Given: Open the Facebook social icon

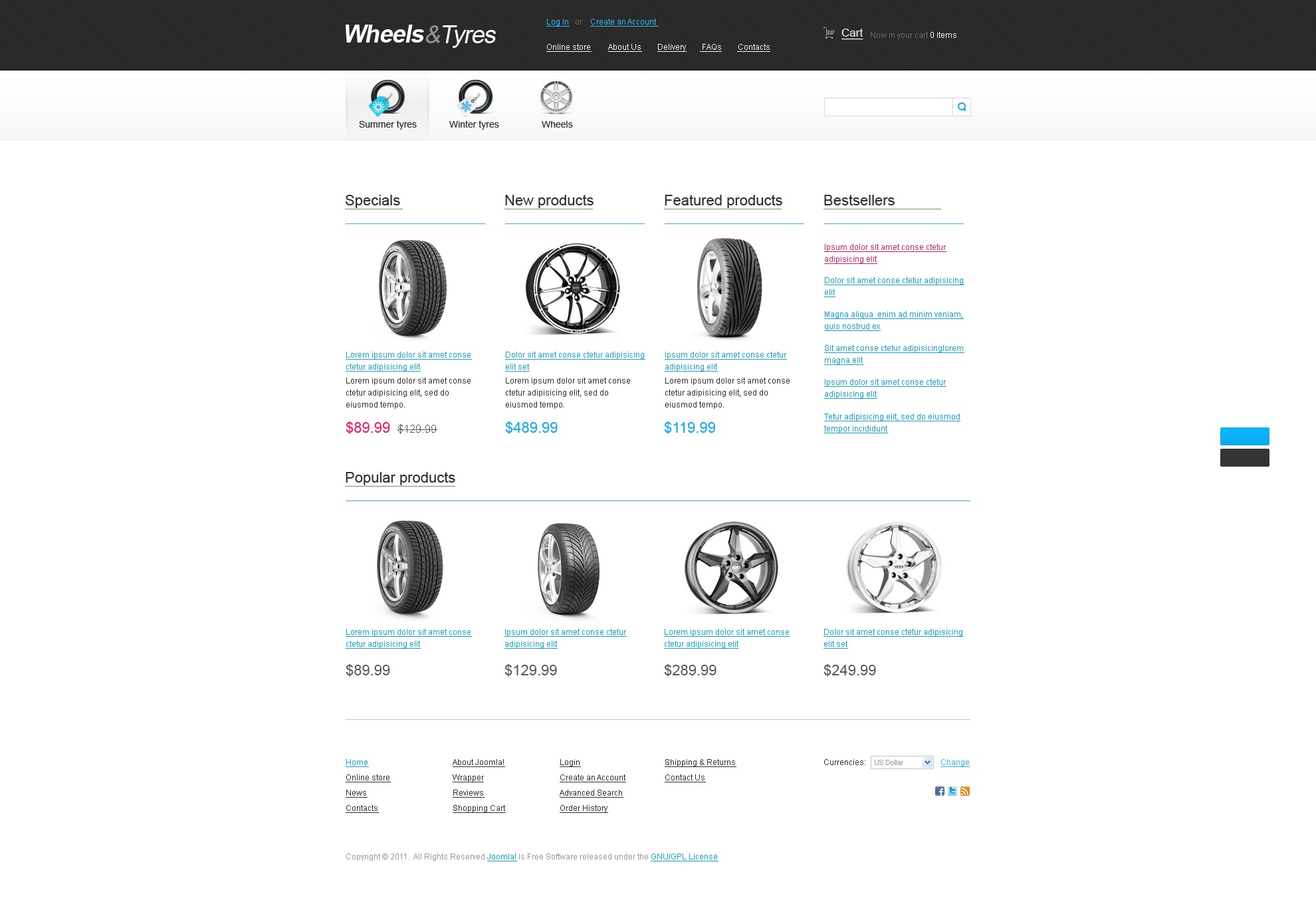Looking at the screenshot, I should pyautogui.click(x=940, y=791).
